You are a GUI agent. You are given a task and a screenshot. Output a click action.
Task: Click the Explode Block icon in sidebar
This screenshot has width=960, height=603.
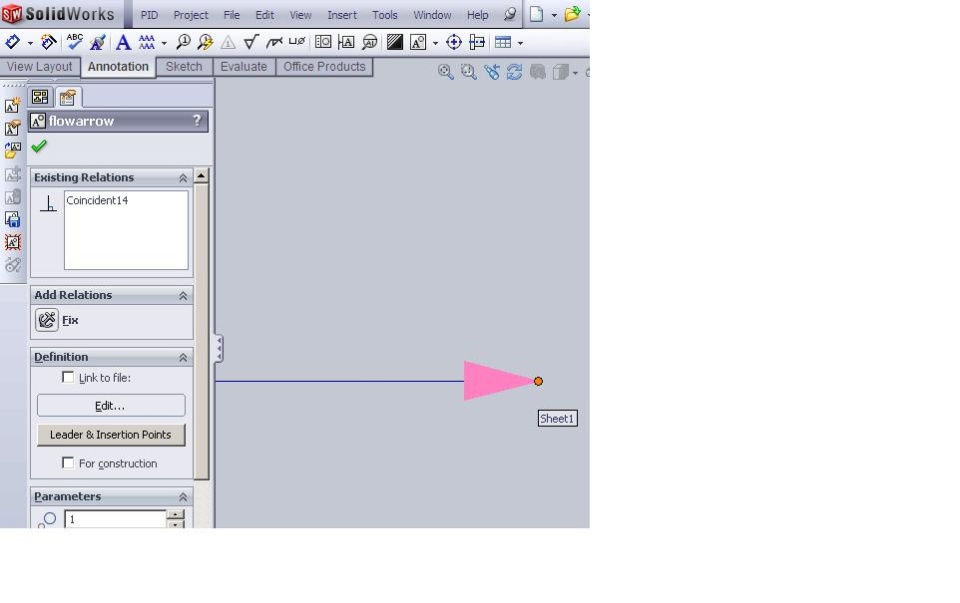(x=12, y=242)
